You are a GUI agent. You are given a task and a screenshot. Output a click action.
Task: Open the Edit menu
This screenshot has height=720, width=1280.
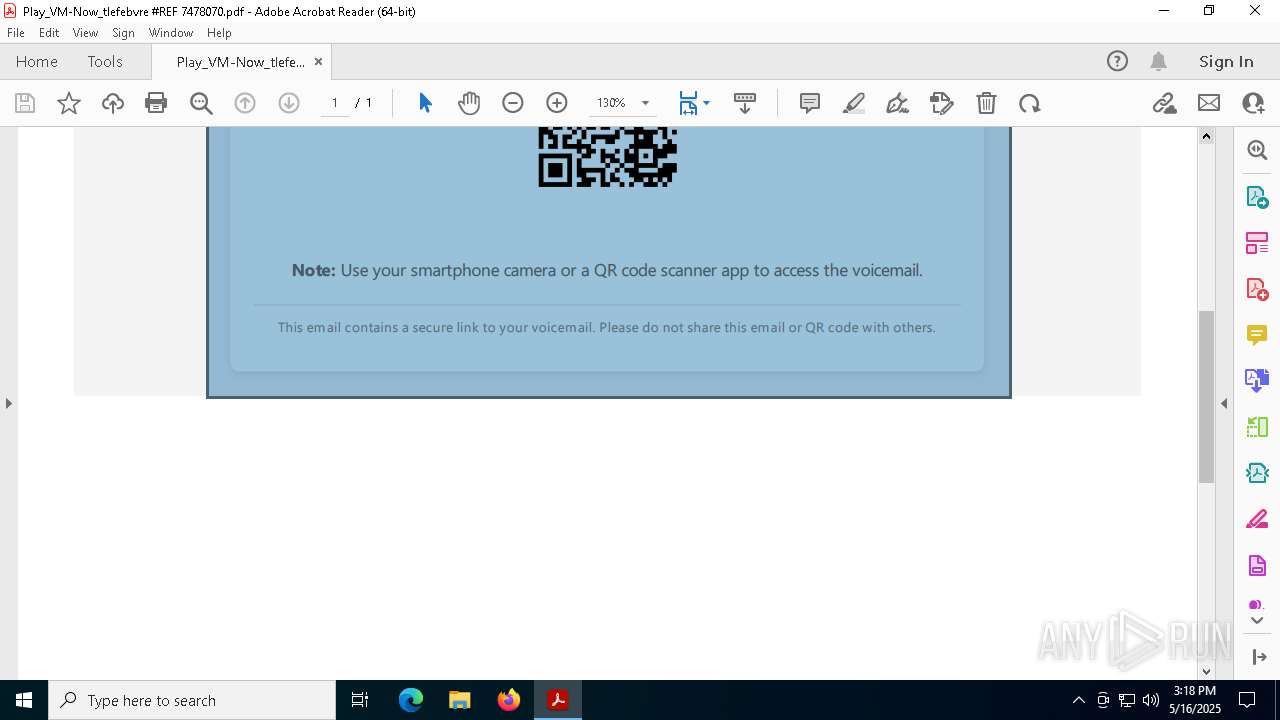[49, 33]
